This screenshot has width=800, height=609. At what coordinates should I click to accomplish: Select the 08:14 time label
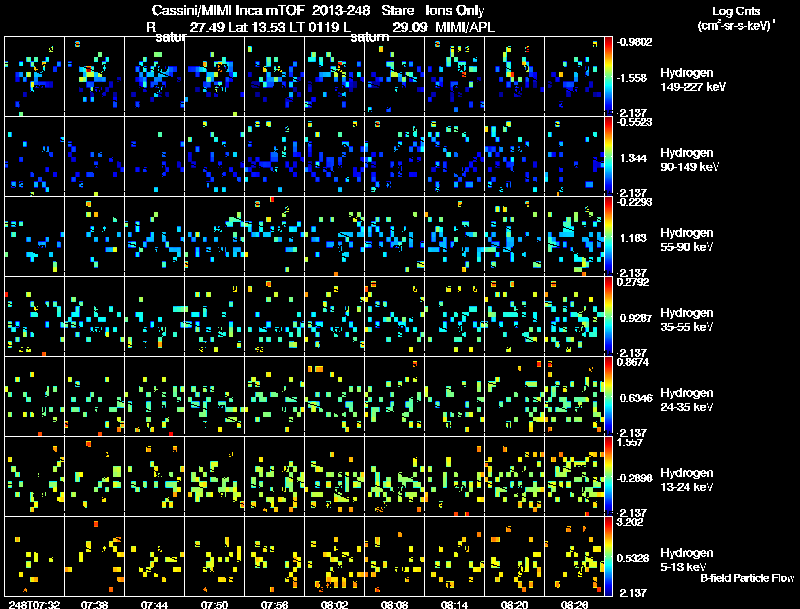coord(454,604)
